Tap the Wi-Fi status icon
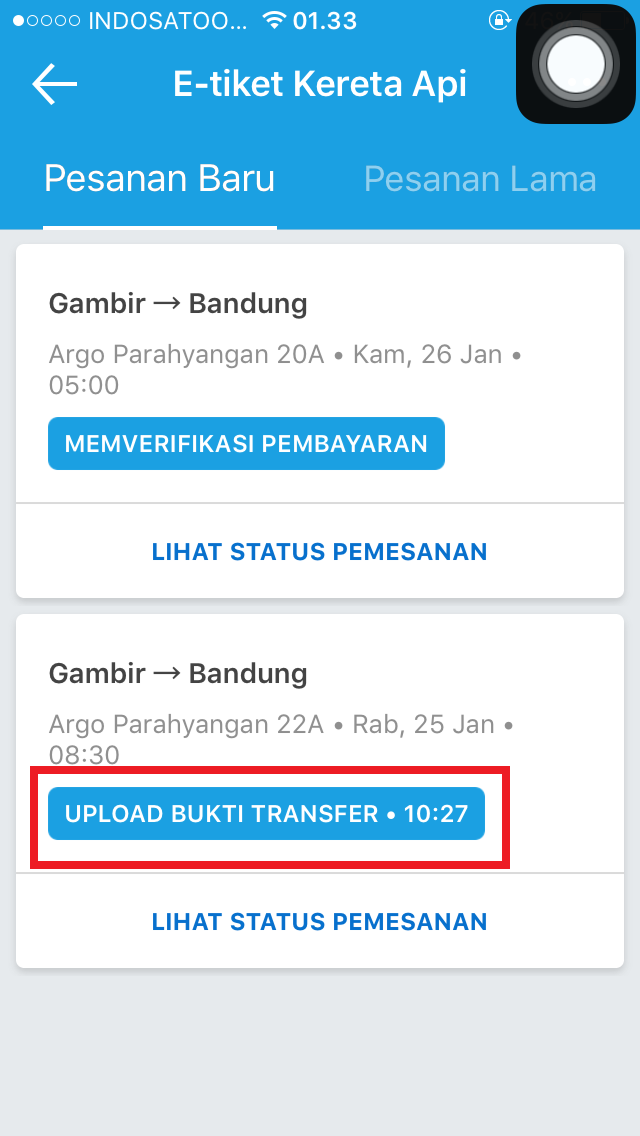640x1136 pixels. coord(274,20)
